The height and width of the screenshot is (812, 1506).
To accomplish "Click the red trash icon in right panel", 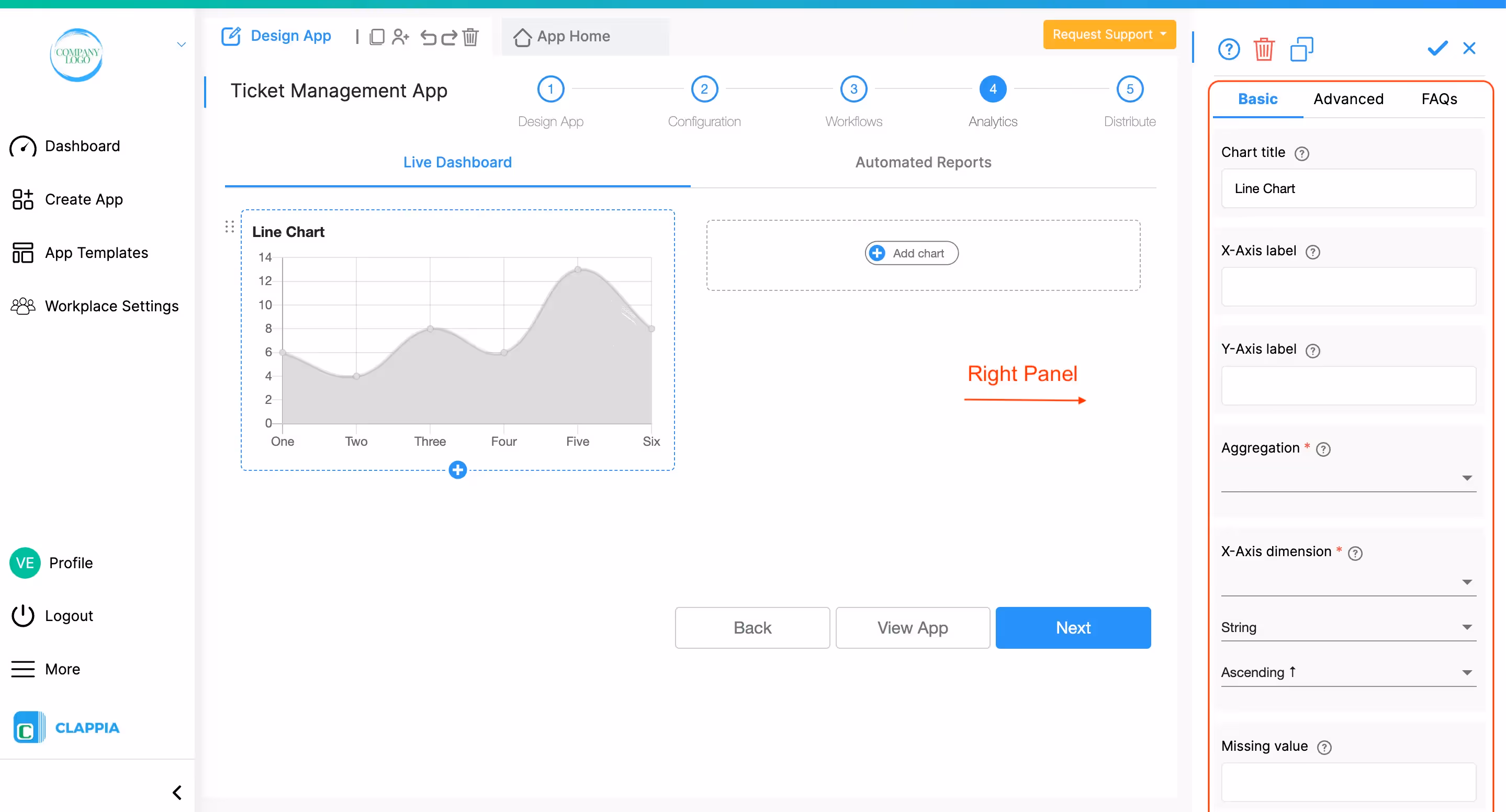I will (x=1263, y=49).
